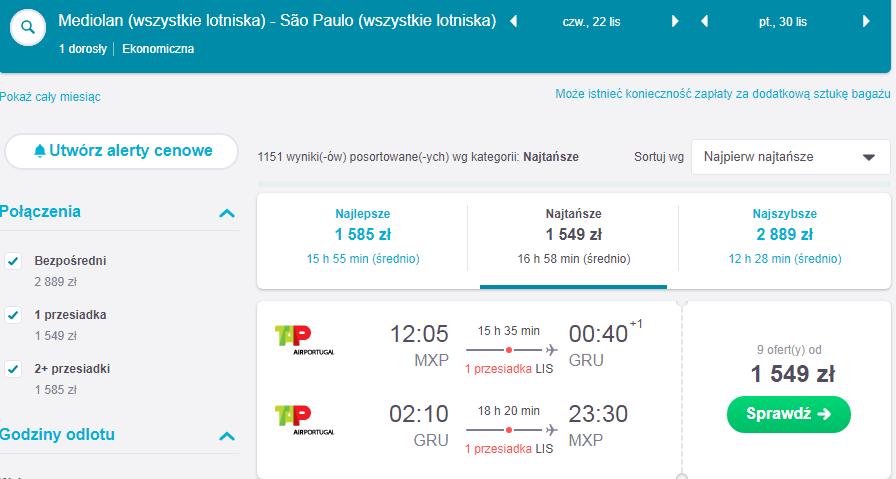
Task: Go to previous departure date arrow
Action: pyautogui.click(x=513, y=22)
